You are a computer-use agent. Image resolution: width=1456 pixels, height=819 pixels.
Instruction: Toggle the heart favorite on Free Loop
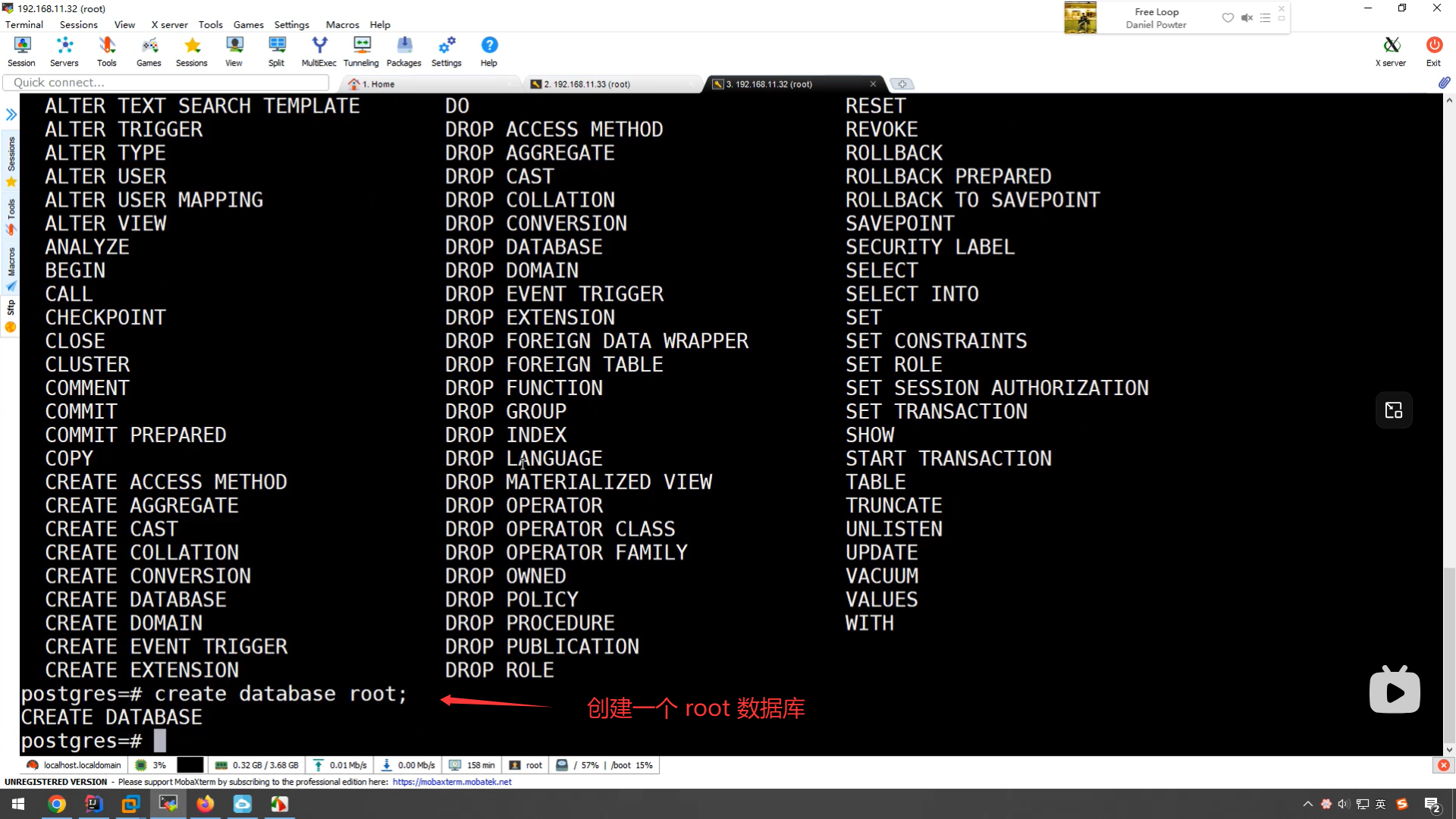click(x=1228, y=17)
